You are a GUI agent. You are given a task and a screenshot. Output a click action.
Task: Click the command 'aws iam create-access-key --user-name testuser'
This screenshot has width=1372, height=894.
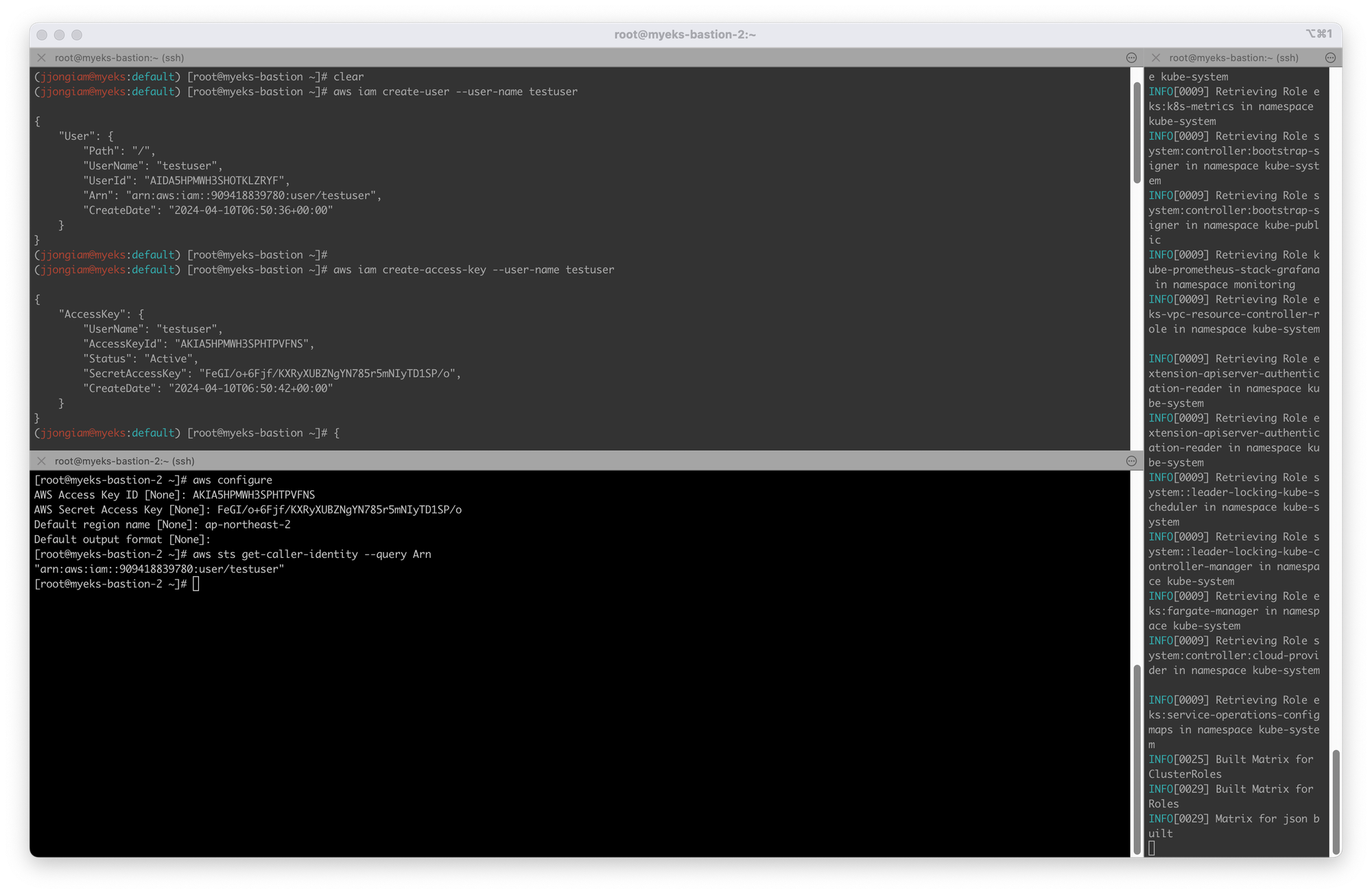[474, 270]
